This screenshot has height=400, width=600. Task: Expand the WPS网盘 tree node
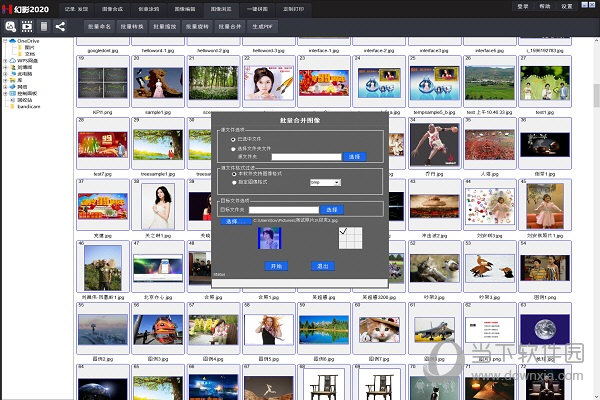point(5,60)
